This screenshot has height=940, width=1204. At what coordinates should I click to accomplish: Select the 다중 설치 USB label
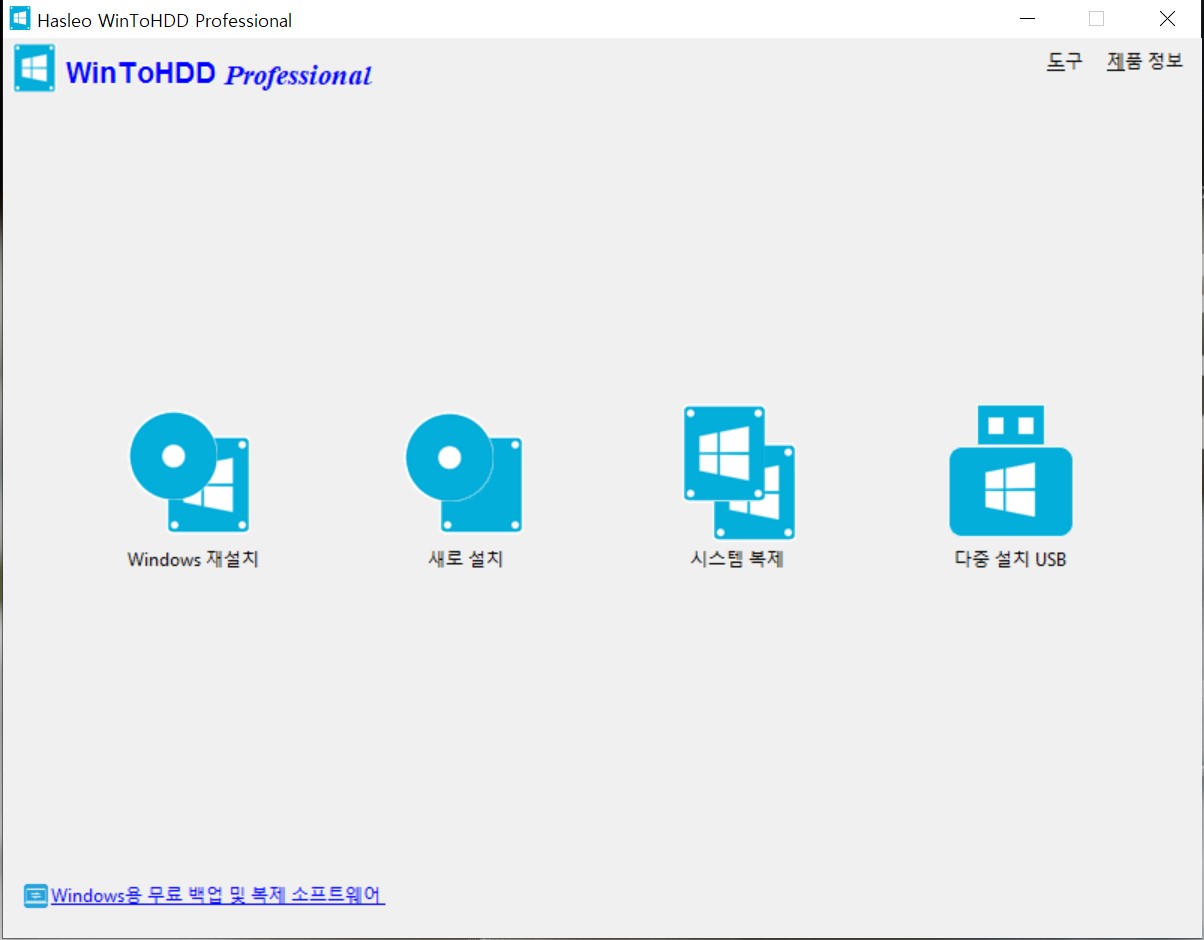pos(1010,559)
